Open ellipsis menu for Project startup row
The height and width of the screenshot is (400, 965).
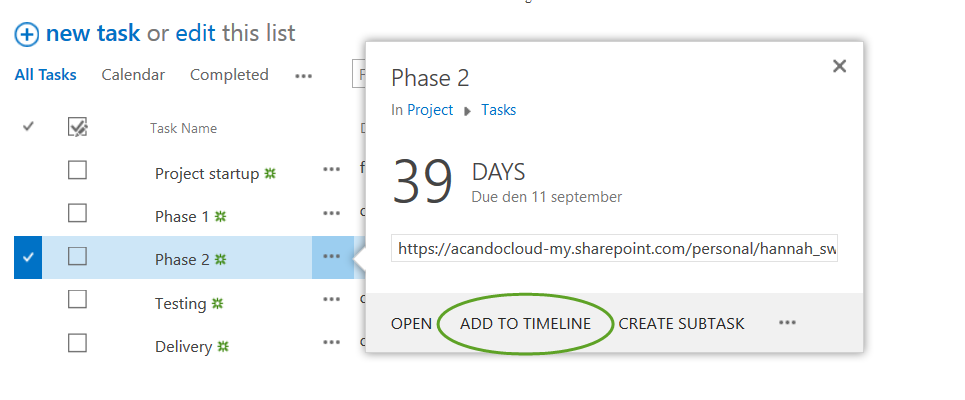pos(332,170)
